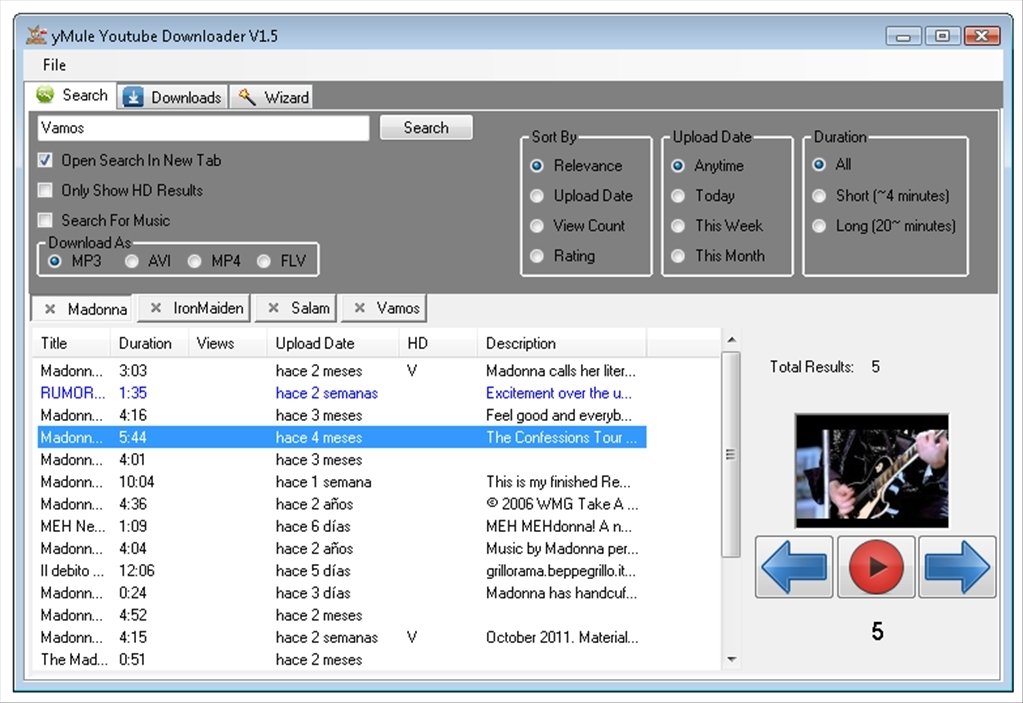Click the guitar video thumbnail
The height and width of the screenshot is (703, 1023).
click(872, 471)
